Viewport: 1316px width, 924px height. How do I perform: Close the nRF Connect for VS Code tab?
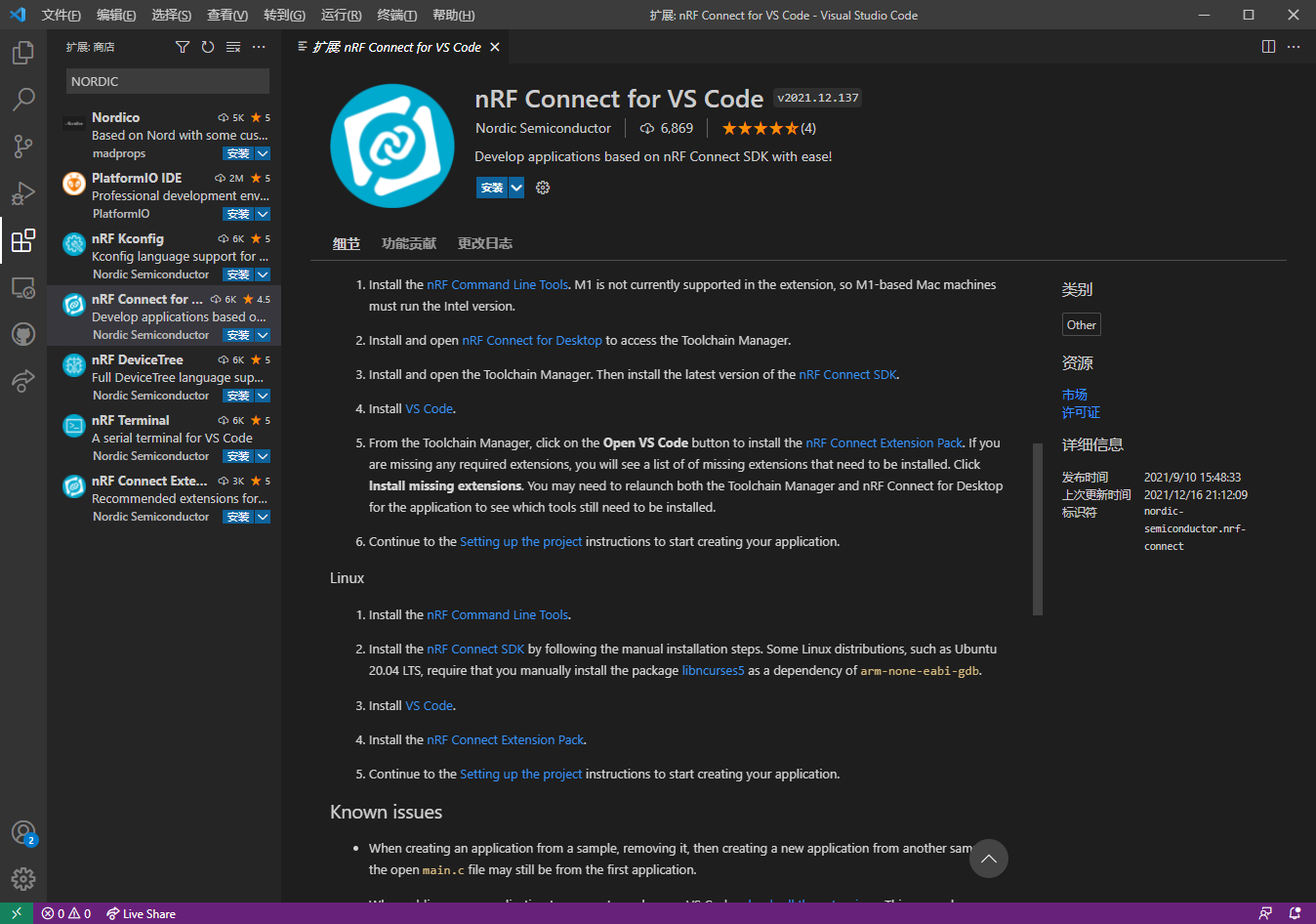pos(495,47)
